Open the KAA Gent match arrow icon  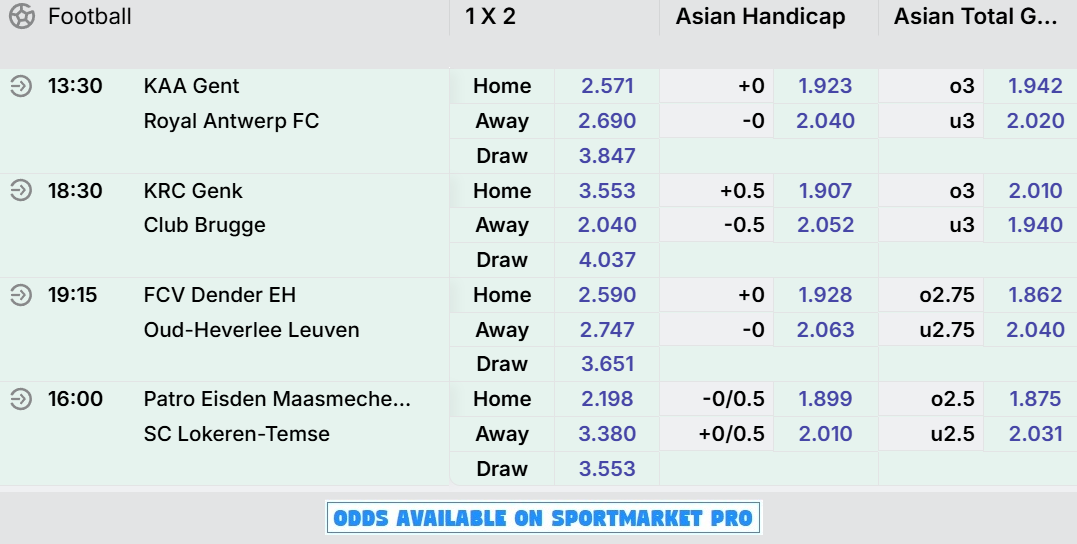click(x=21, y=86)
